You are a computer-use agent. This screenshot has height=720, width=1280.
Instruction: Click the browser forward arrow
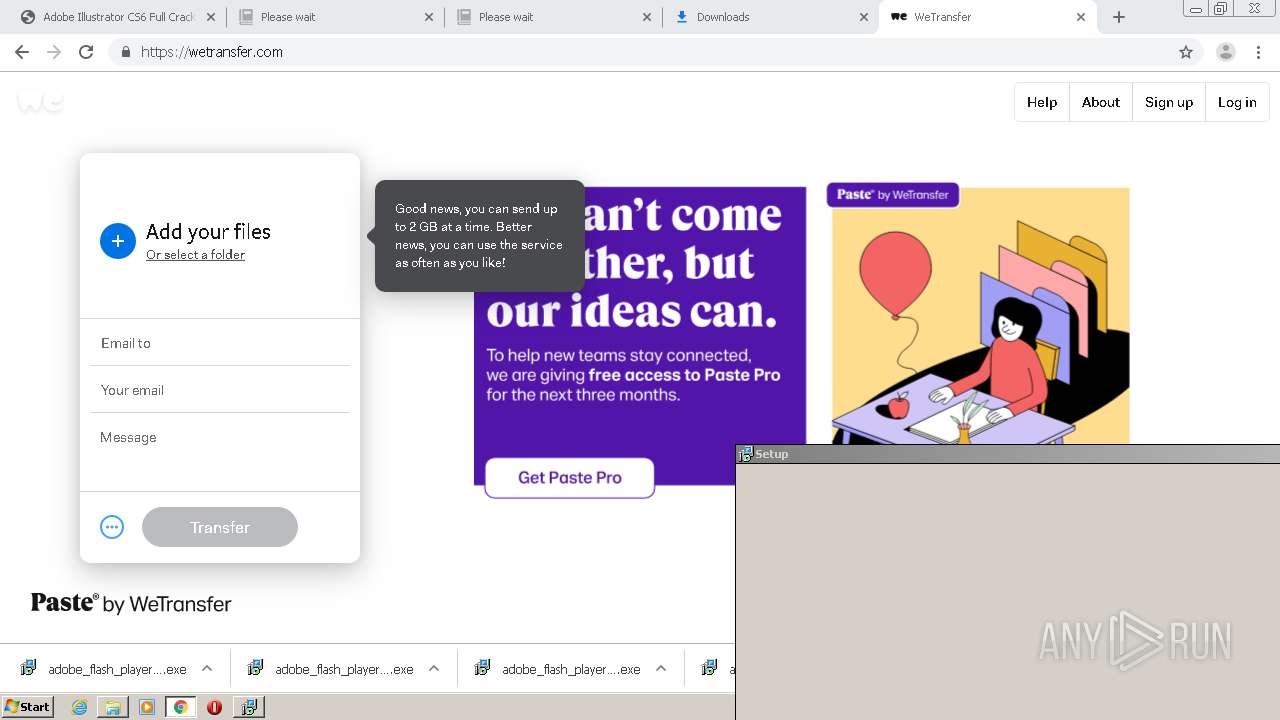point(54,52)
